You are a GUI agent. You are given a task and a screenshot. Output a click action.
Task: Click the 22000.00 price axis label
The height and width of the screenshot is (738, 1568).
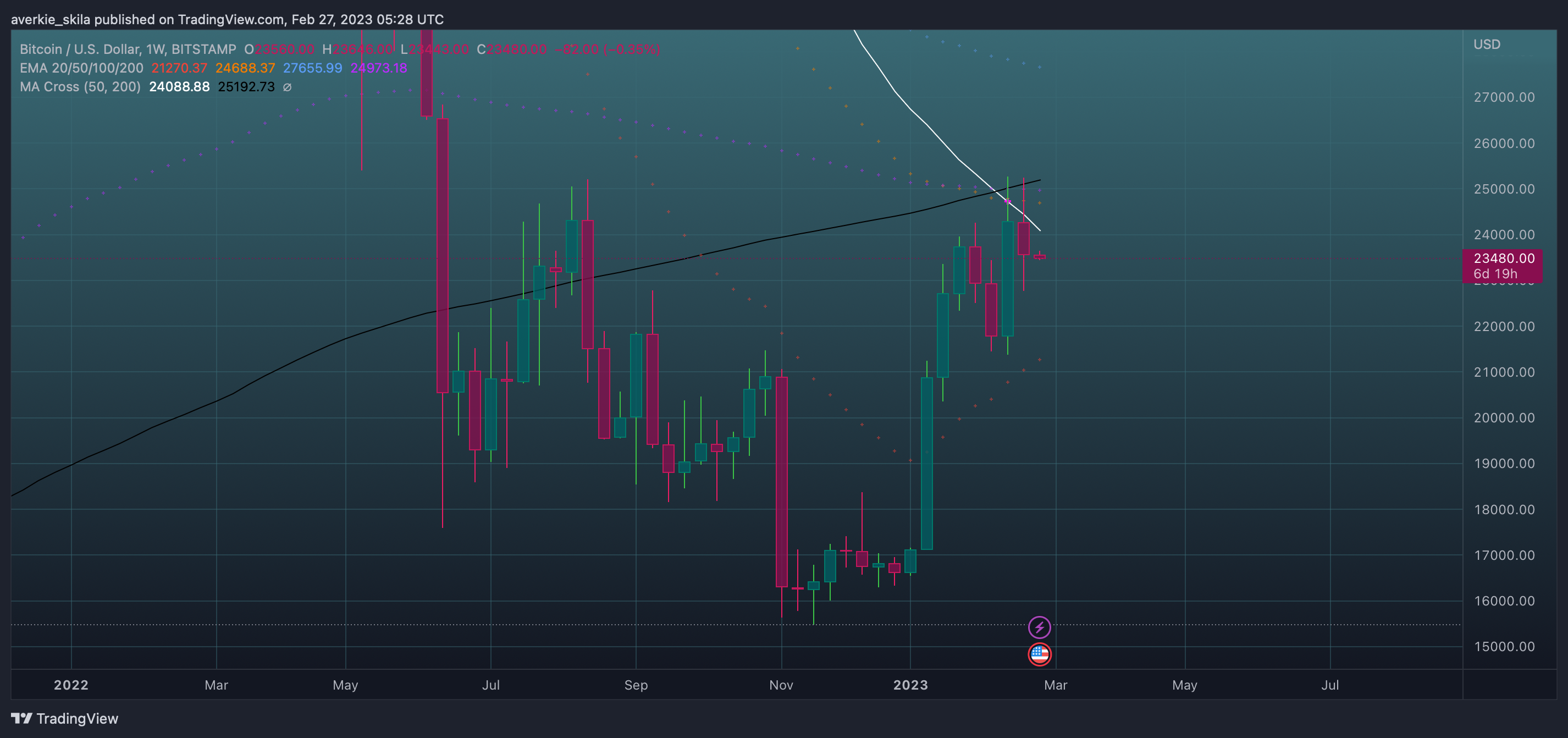click(x=1504, y=326)
